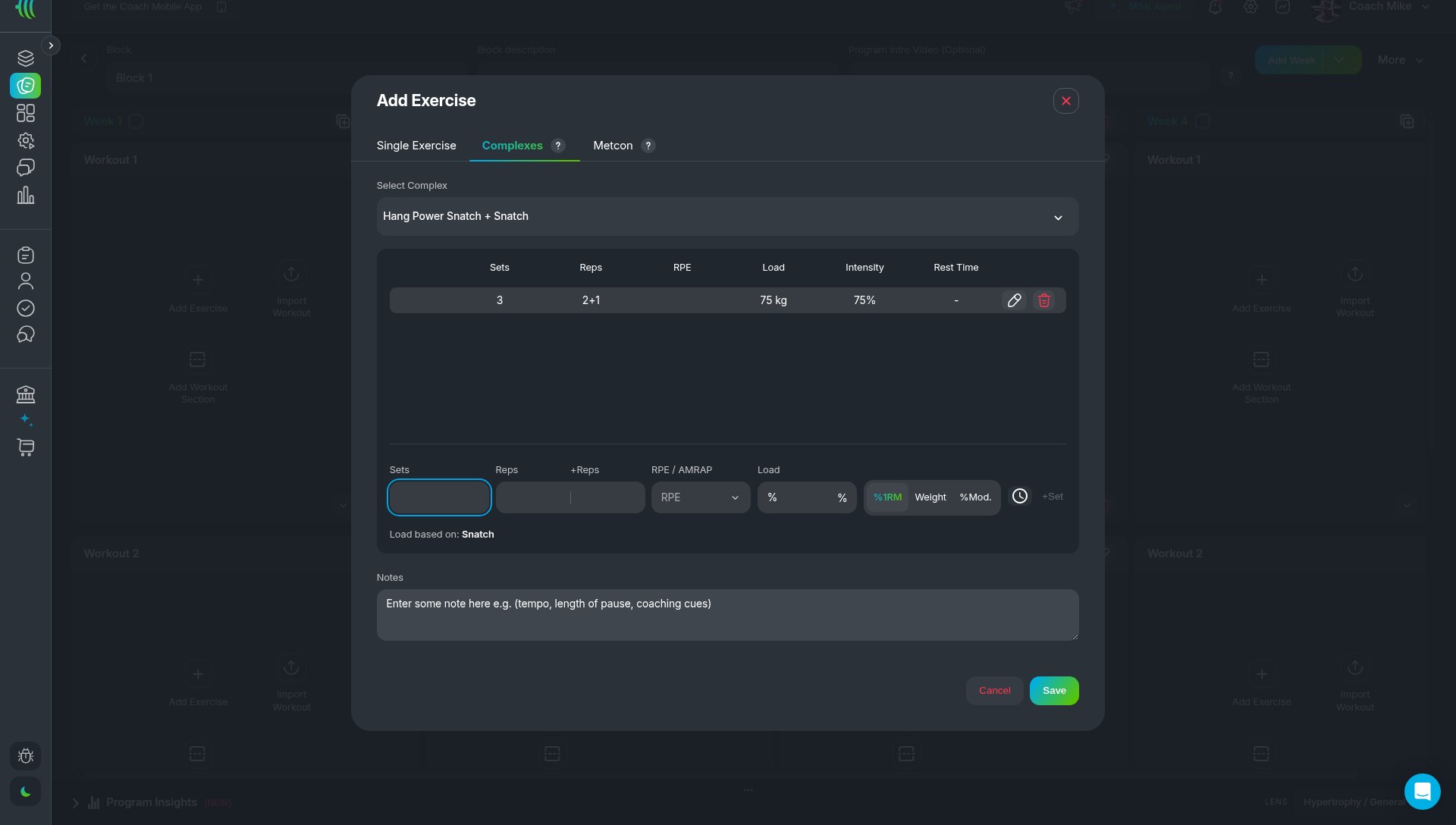Select the %Mod. load mode
The width and height of the screenshot is (1456, 825).
pos(975,497)
